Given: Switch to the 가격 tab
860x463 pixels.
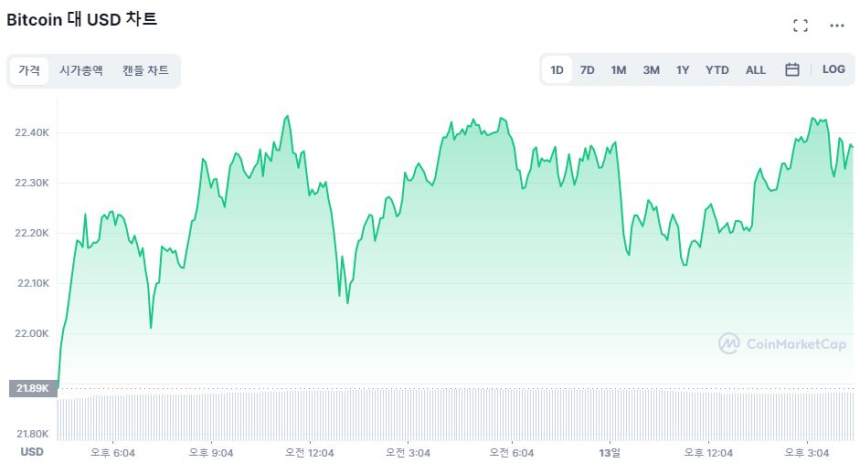Looking at the screenshot, I should click(29, 71).
